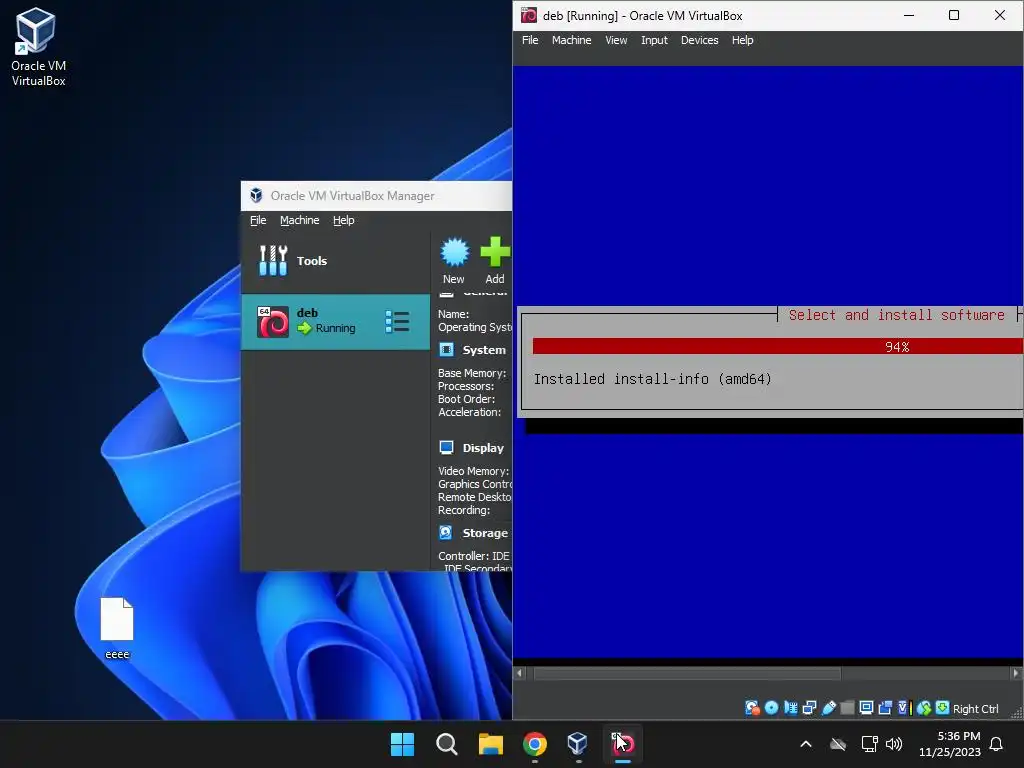Select the Oracle VM VirtualBox desktop shortcut

coord(39,47)
